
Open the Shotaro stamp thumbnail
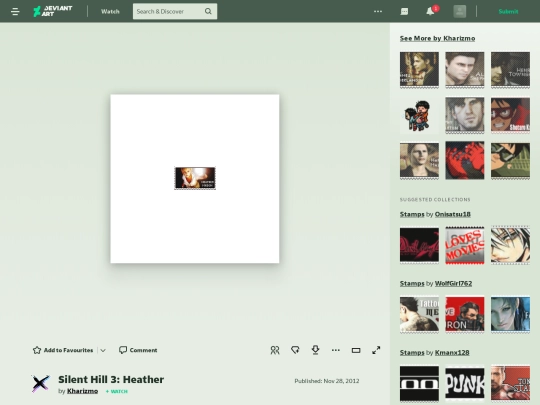[510, 115]
